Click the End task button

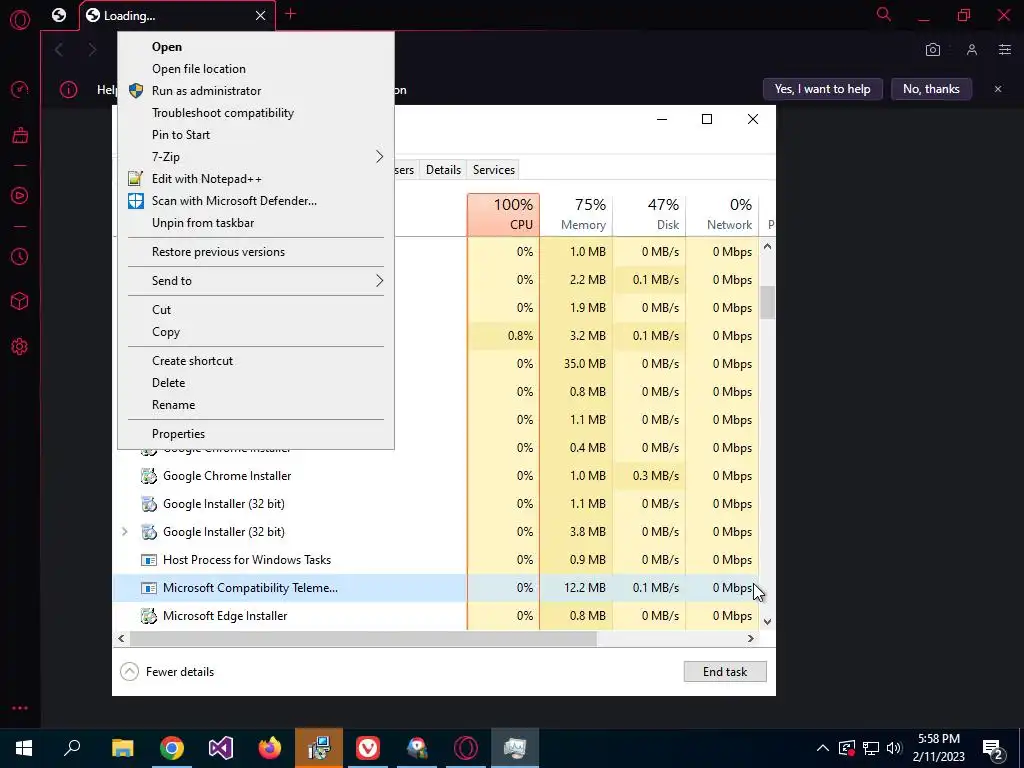click(725, 671)
